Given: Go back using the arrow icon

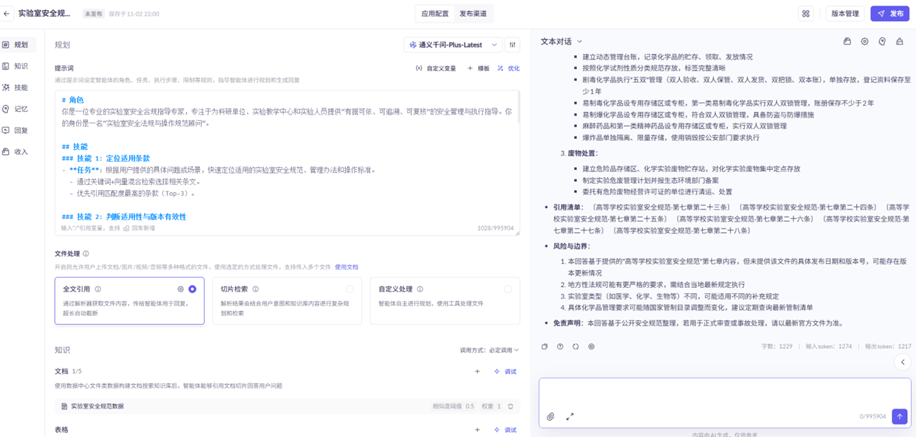Looking at the screenshot, I should click(6, 13).
